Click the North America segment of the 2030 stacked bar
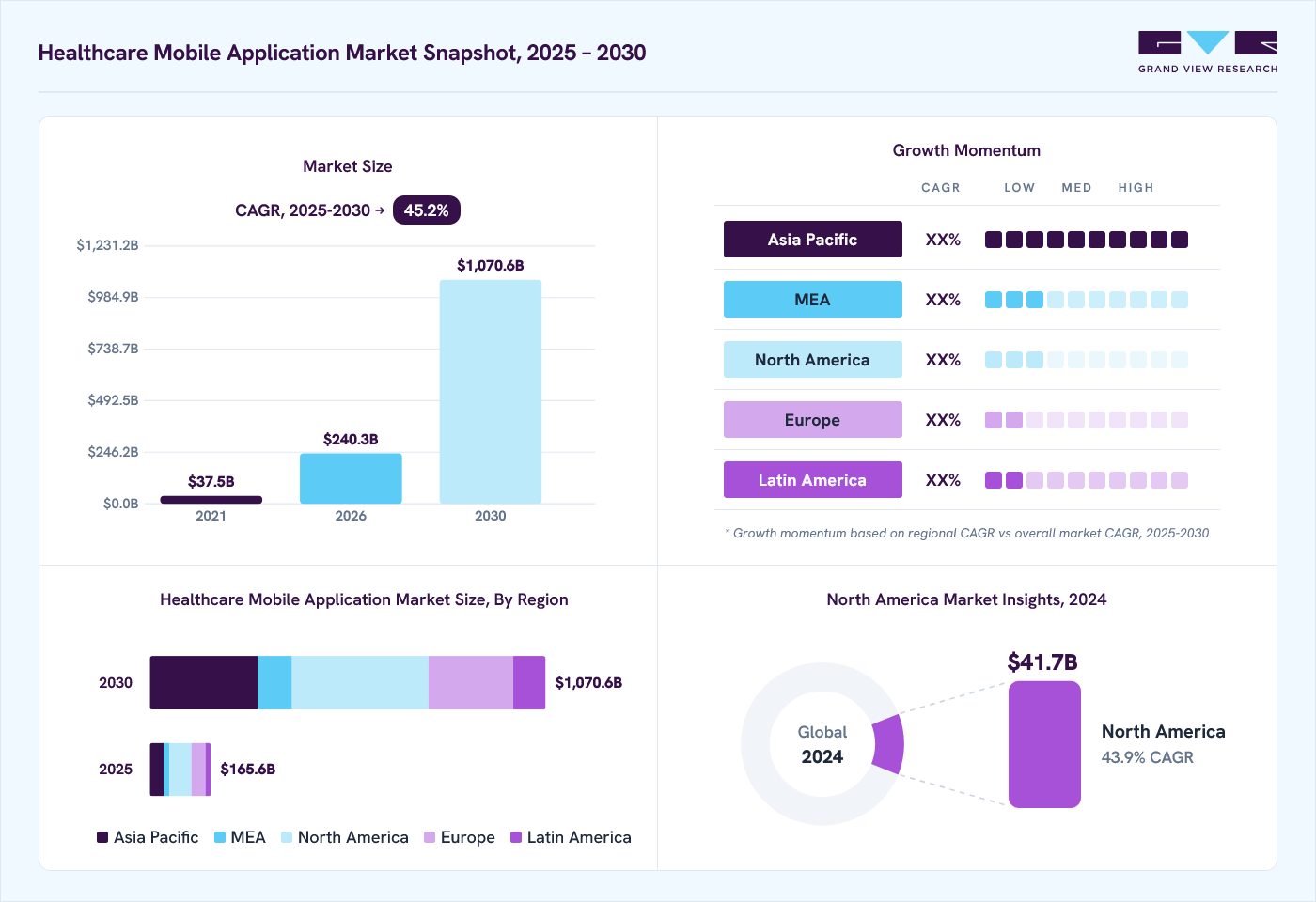The image size is (1316, 902). (x=360, y=683)
